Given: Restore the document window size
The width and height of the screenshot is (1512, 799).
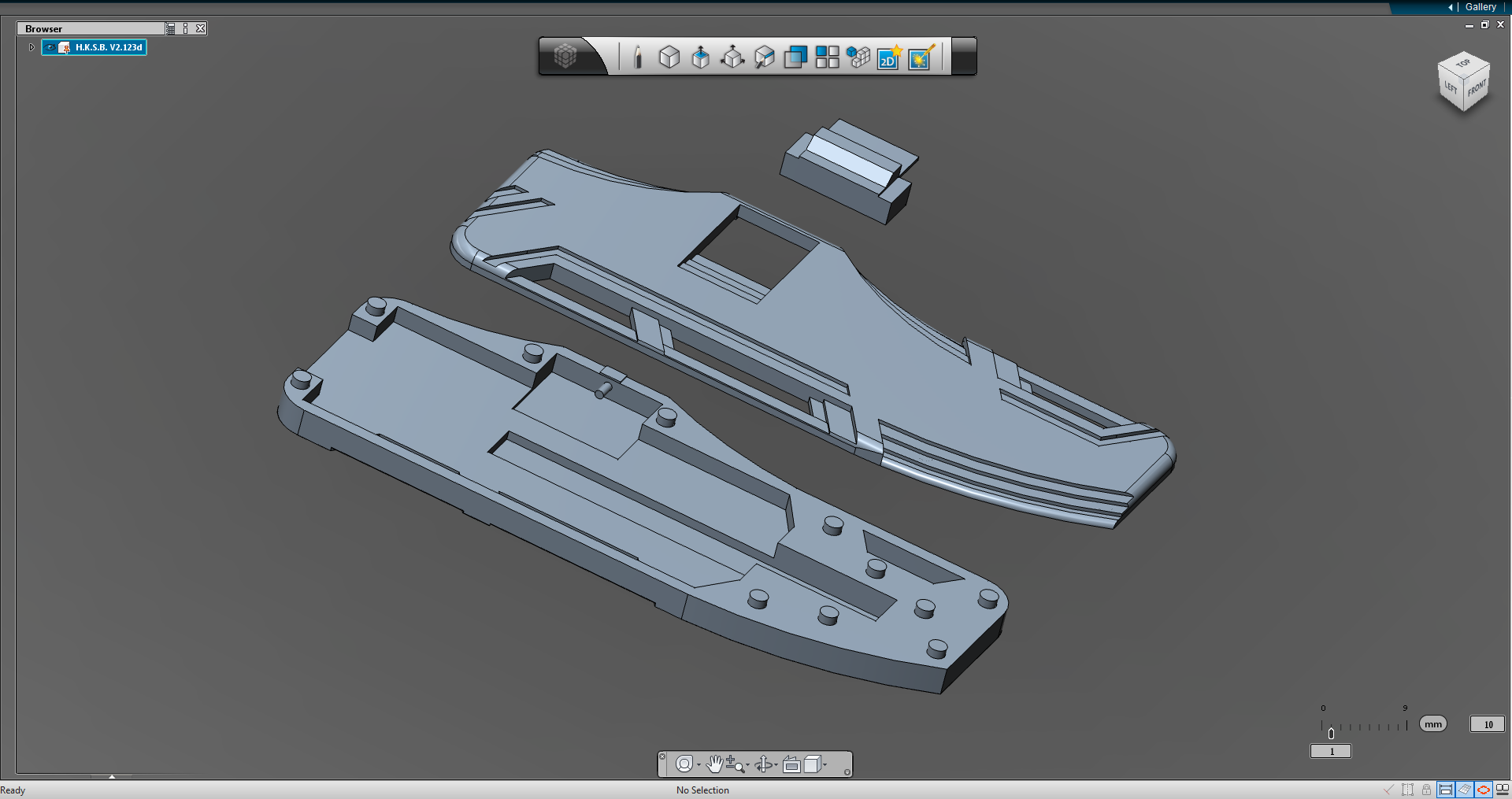Looking at the screenshot, I should coord(1484,25).
